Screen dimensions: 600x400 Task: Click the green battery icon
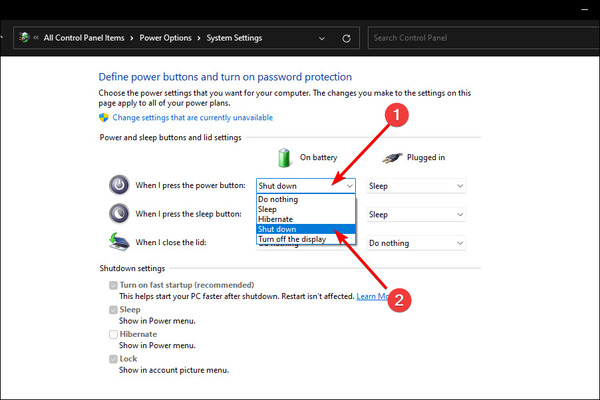pyautogui.click(x=284, y=158)
